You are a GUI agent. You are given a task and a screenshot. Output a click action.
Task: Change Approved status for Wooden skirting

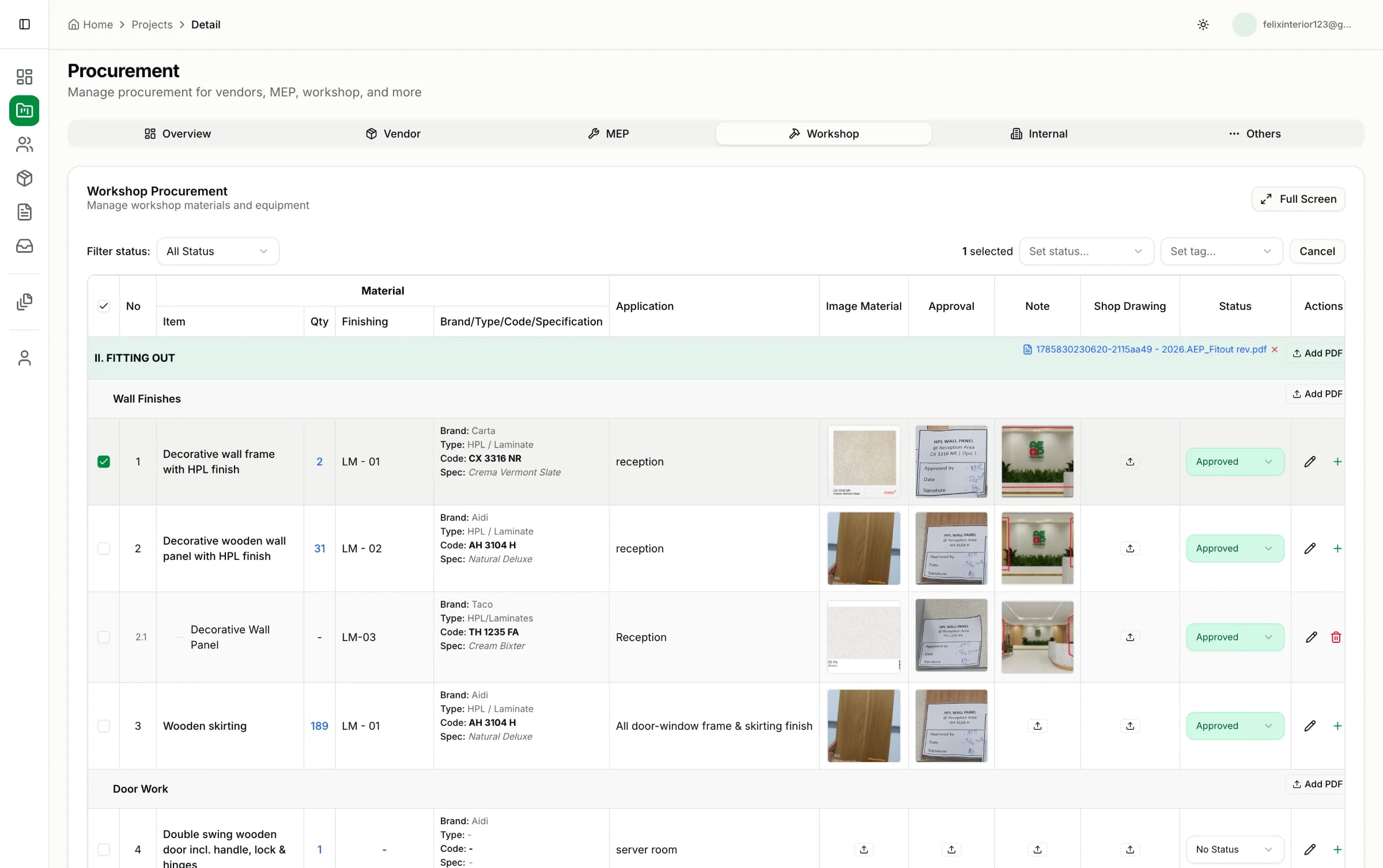click(x=1235, y=726)
